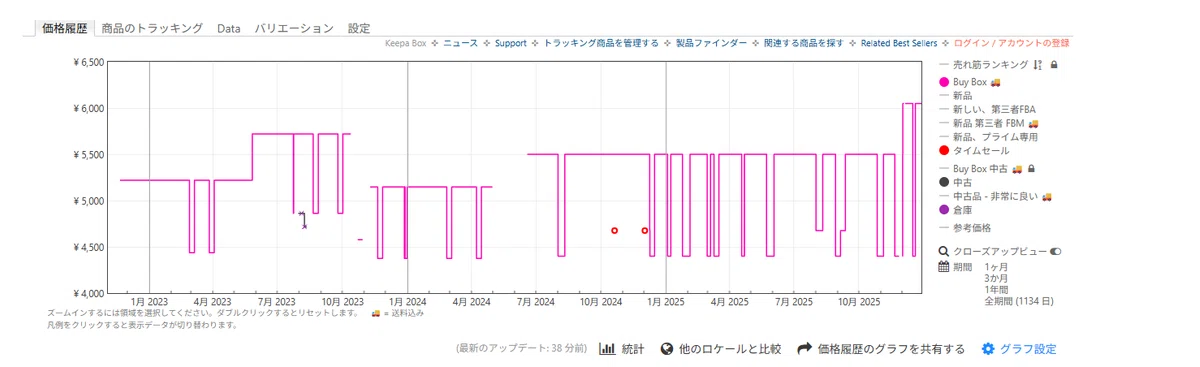Toggle the dark 中古 series dot
The width and height of the screenshot is (1200, 367).
(944, 182)
